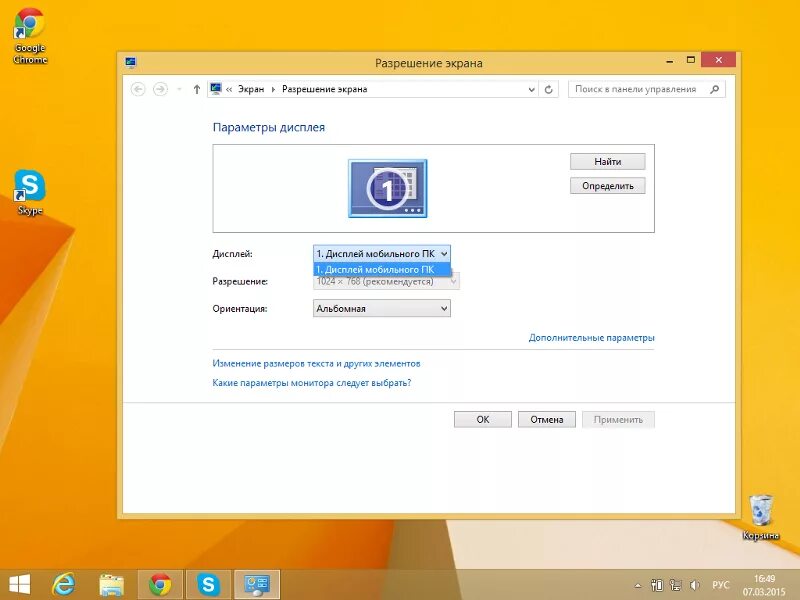This screenshot has width=800, height=600.
Task: Switch to Skype in the taskbar
Action: [x=208, y=585]
